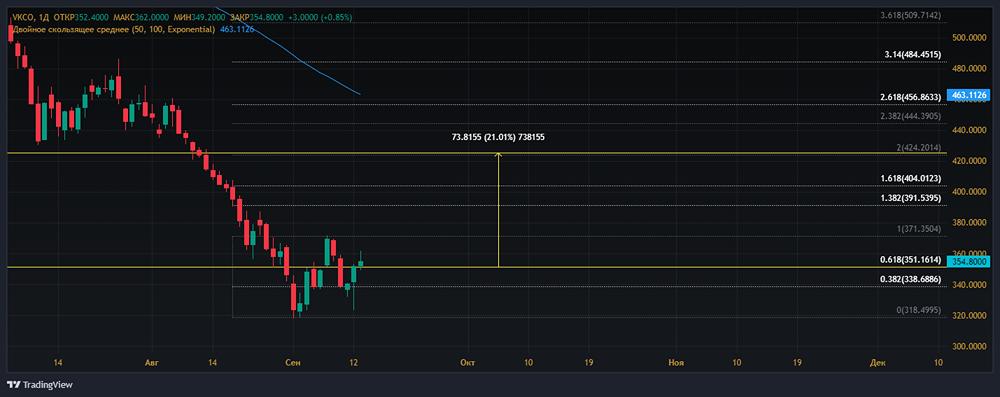
Task: Click the ЗАКР 354.8000 close value
Action: [x=256, y=17]
